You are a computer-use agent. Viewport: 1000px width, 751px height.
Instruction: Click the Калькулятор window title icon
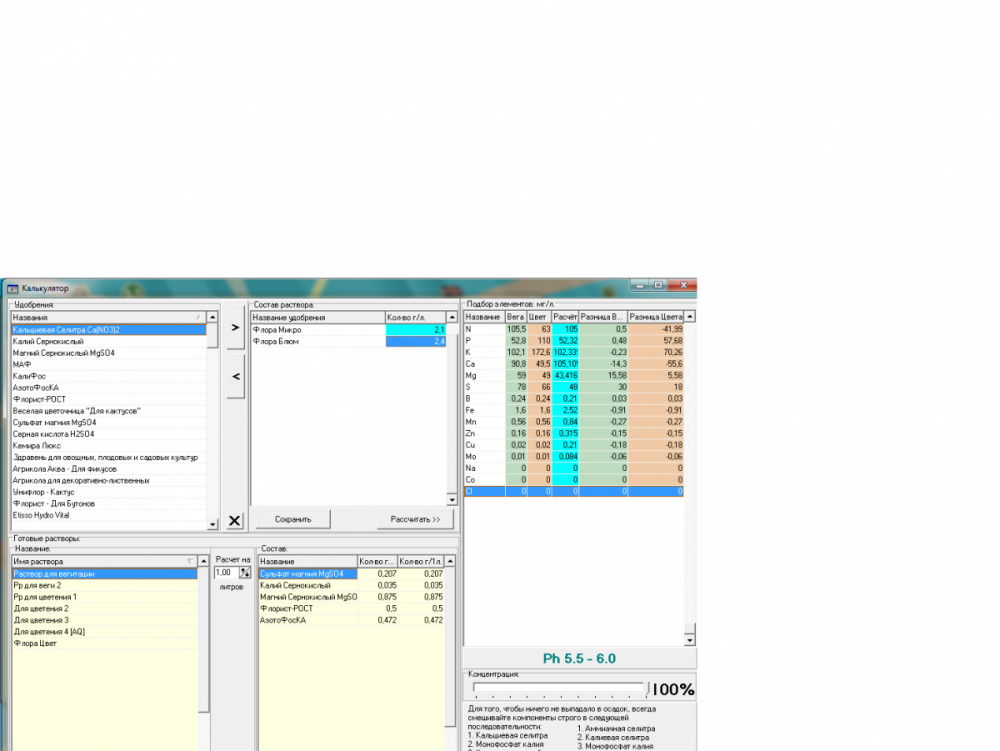12,289
